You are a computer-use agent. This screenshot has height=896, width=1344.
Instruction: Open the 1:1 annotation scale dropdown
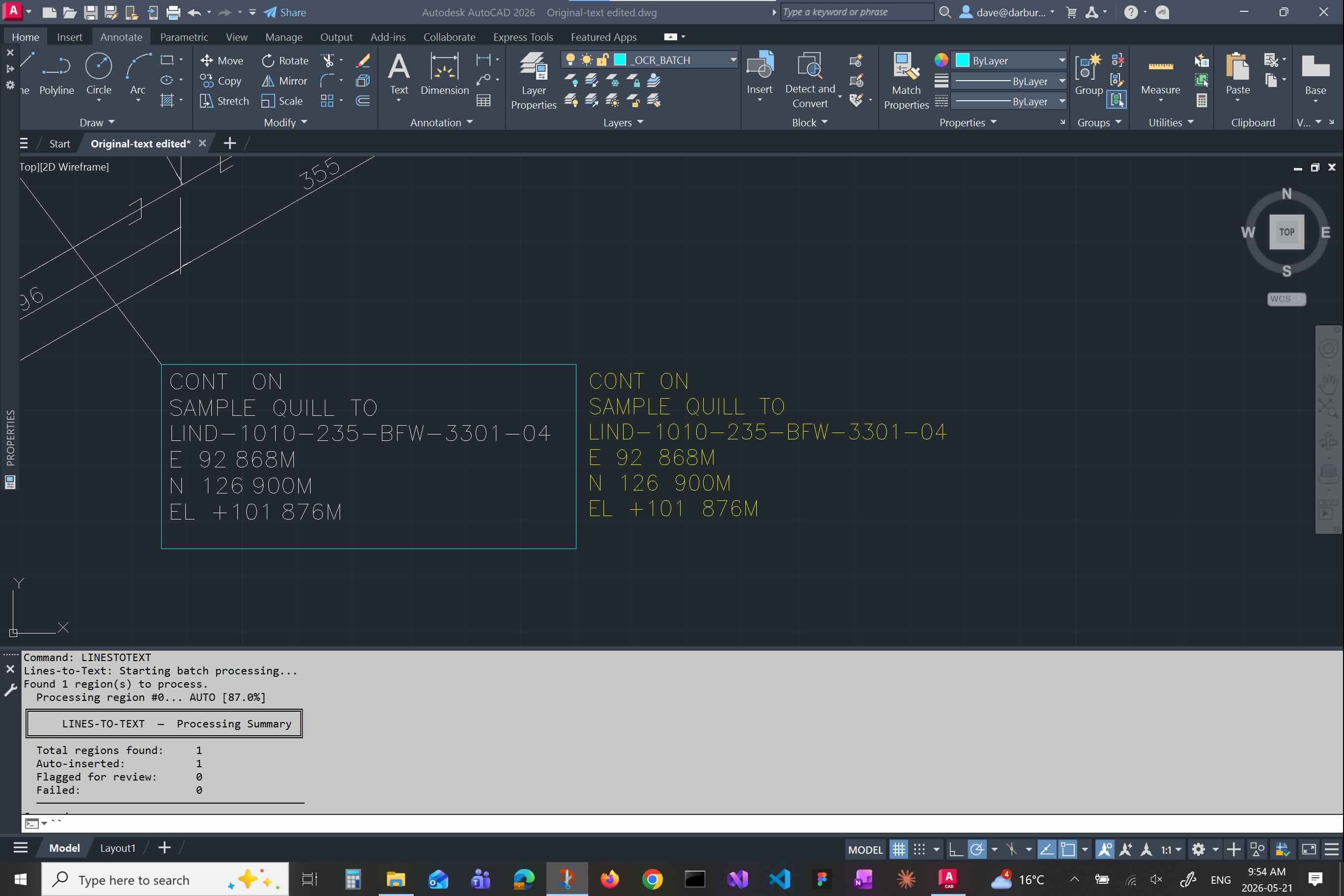1171,850
